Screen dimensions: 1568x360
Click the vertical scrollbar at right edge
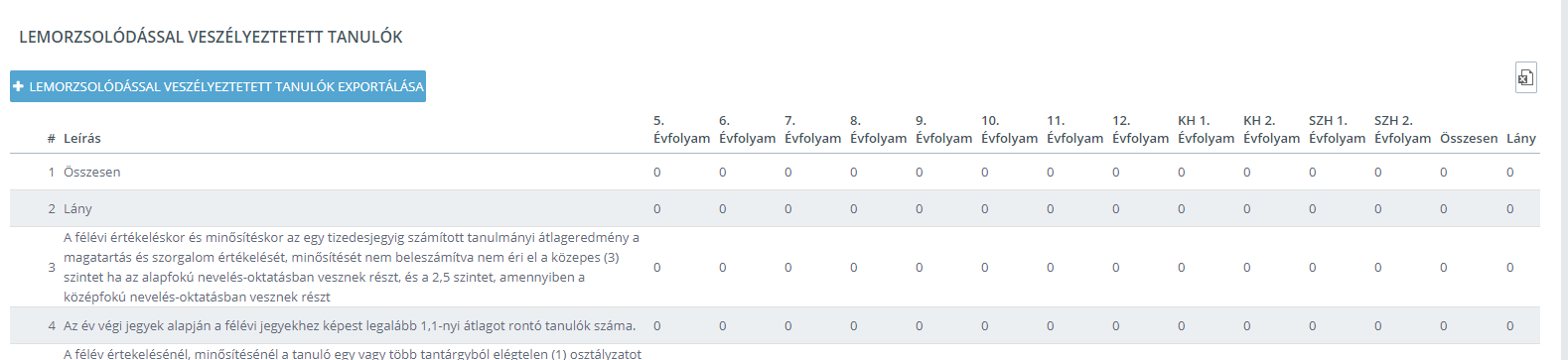pos(1564,180)
